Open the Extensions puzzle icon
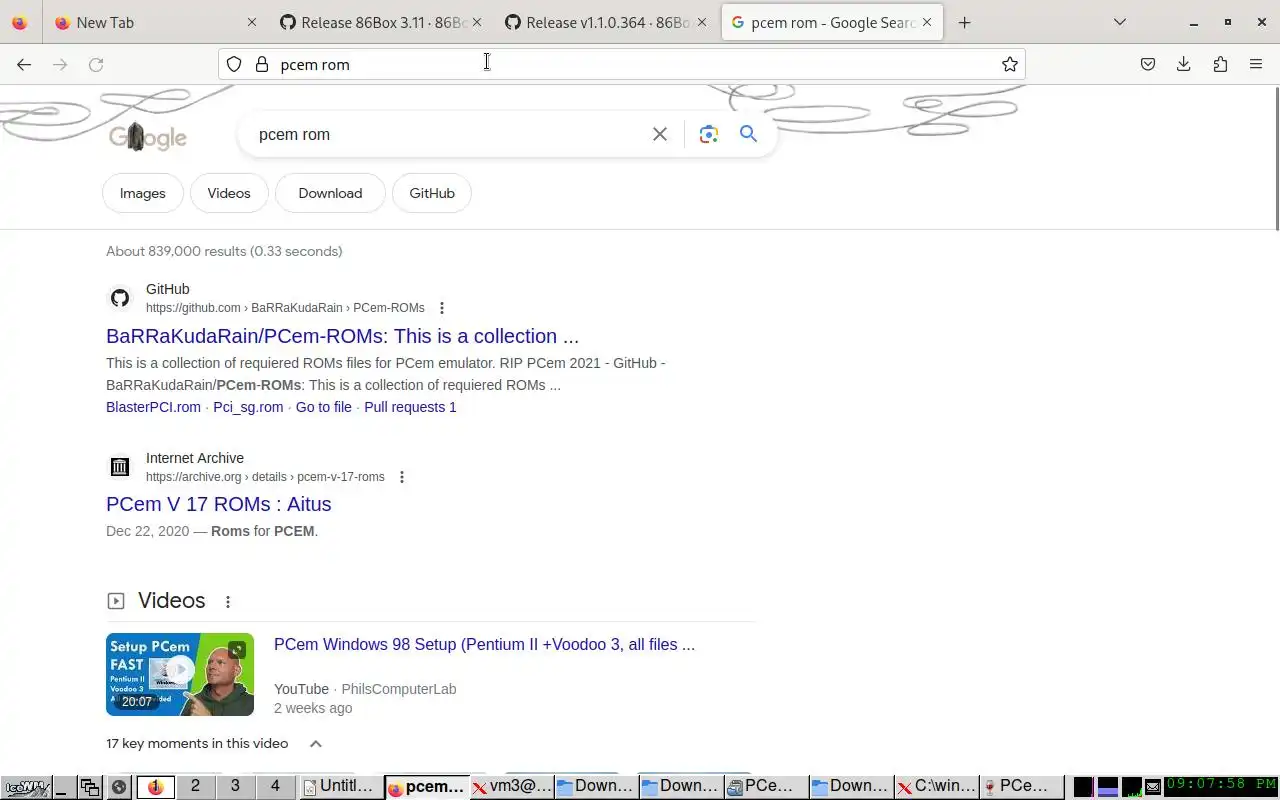The image size is (1280, 800). tap(1220, 64)
